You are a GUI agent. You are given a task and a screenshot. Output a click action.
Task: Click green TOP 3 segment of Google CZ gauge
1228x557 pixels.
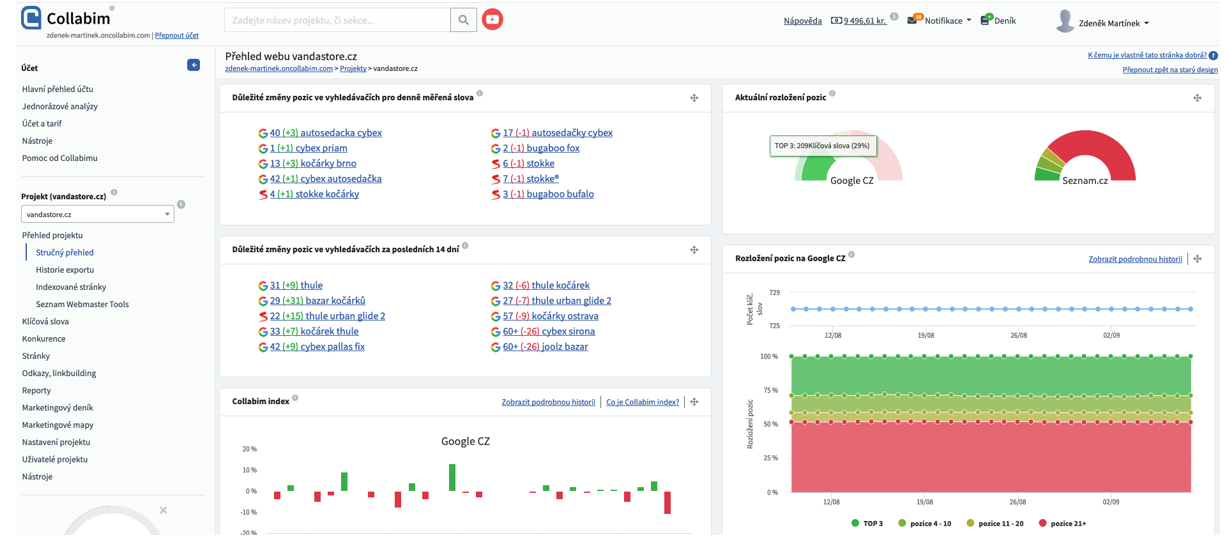click(x=817, y=170)
